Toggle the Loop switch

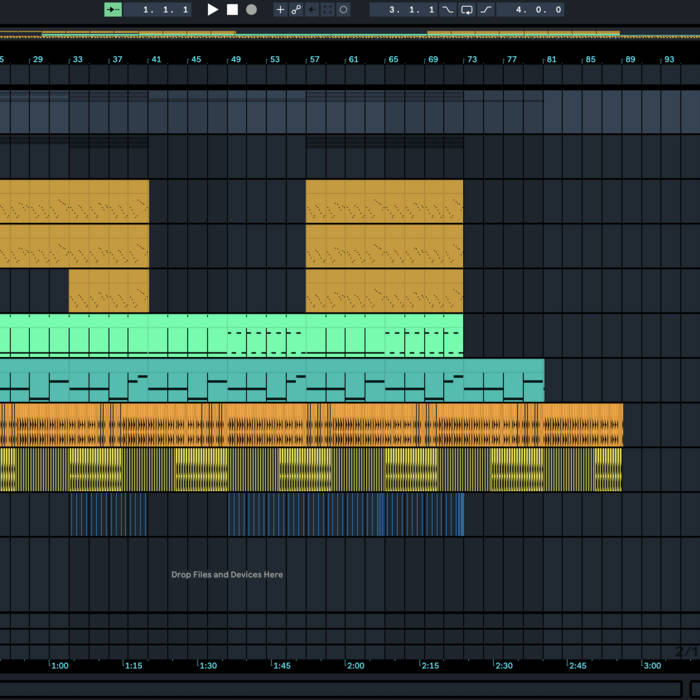[x=466, y=10]
